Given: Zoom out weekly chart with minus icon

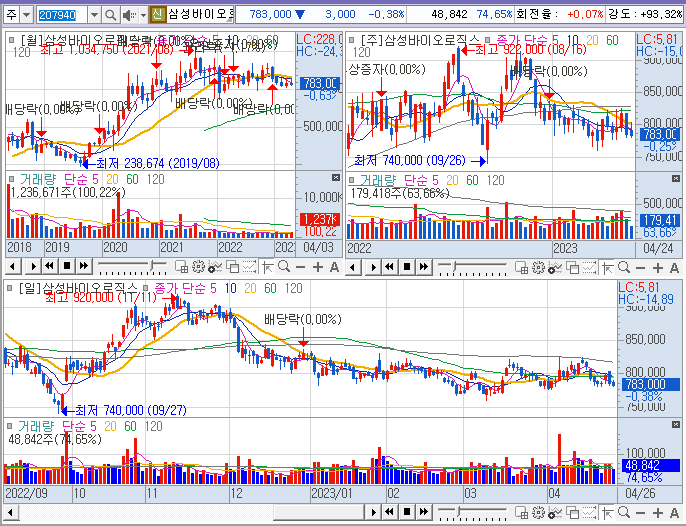Looking at the screenshot, I should [640, 267].
